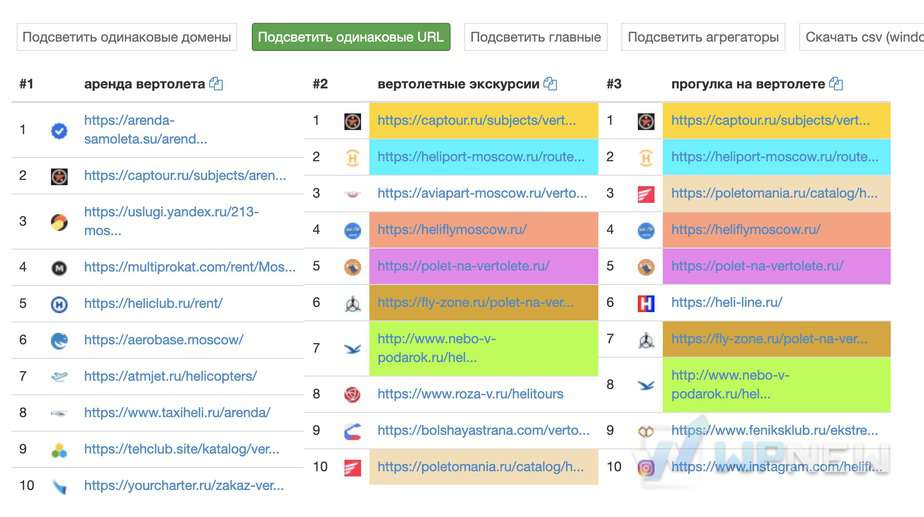The image size is (924, 517).
Task: Open purple polet-na-vertolete.ru link in column 2
Action: (463, 266)
